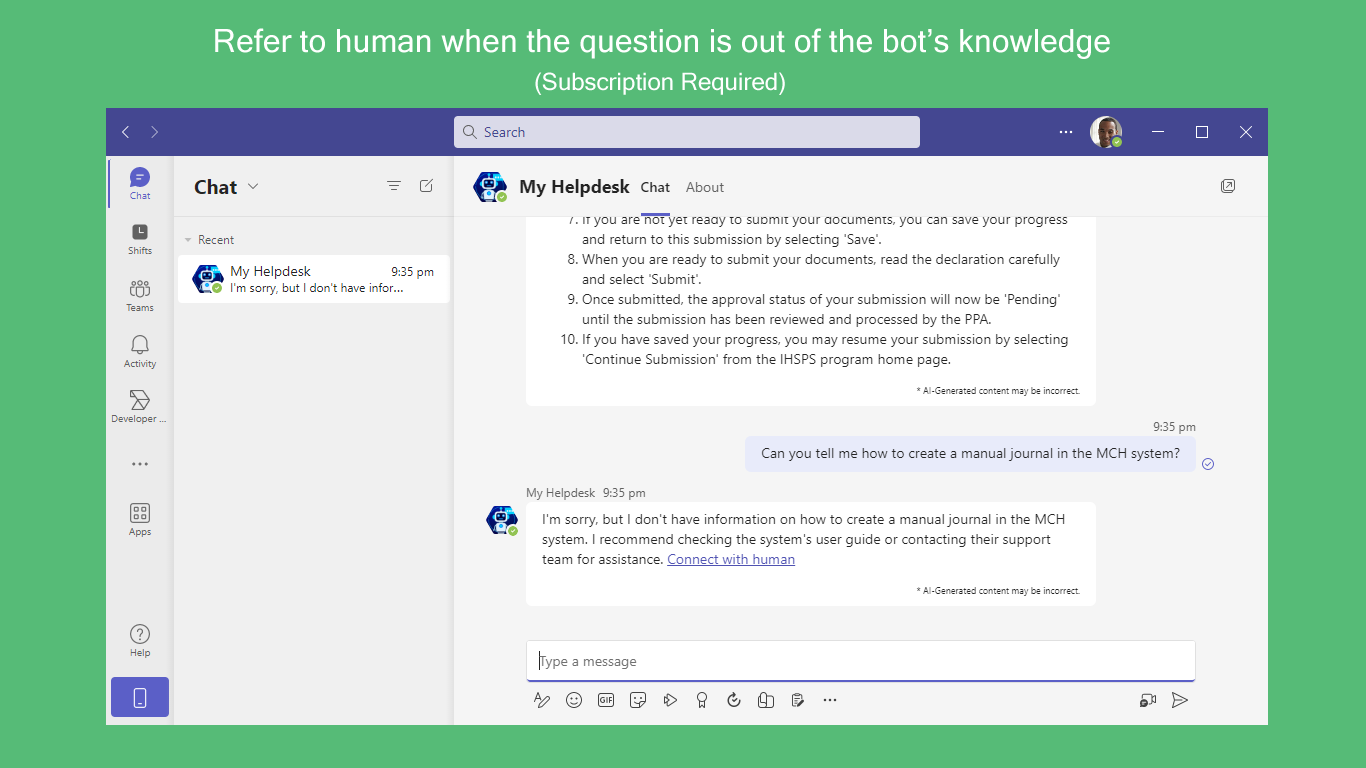Click the My Helpdesk bot avatar in header
The height and width of the screenshot is (768, 1366).
click(x=490, y=187)
